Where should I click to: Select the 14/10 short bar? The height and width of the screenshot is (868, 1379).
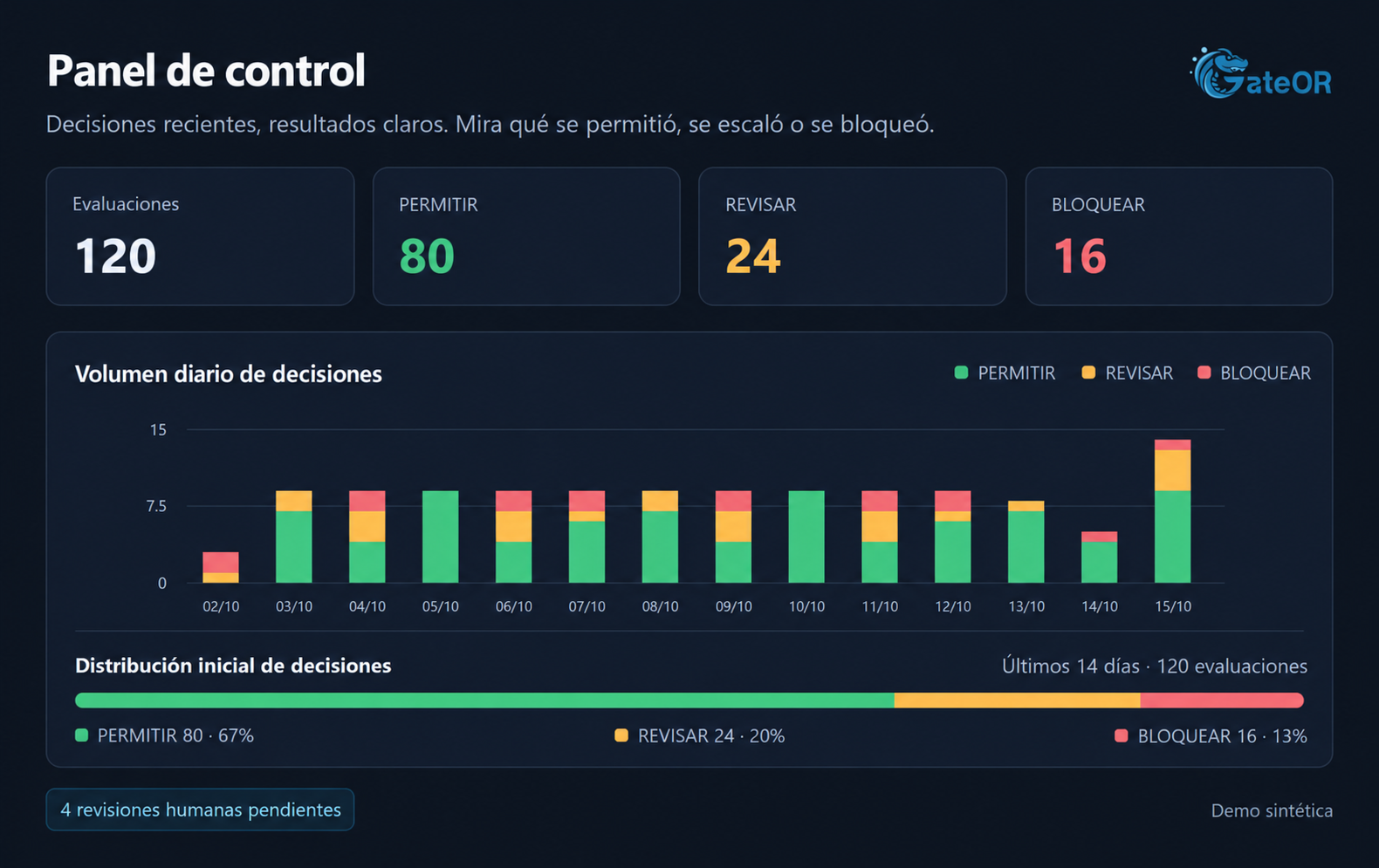click(x=1100, y=557)
